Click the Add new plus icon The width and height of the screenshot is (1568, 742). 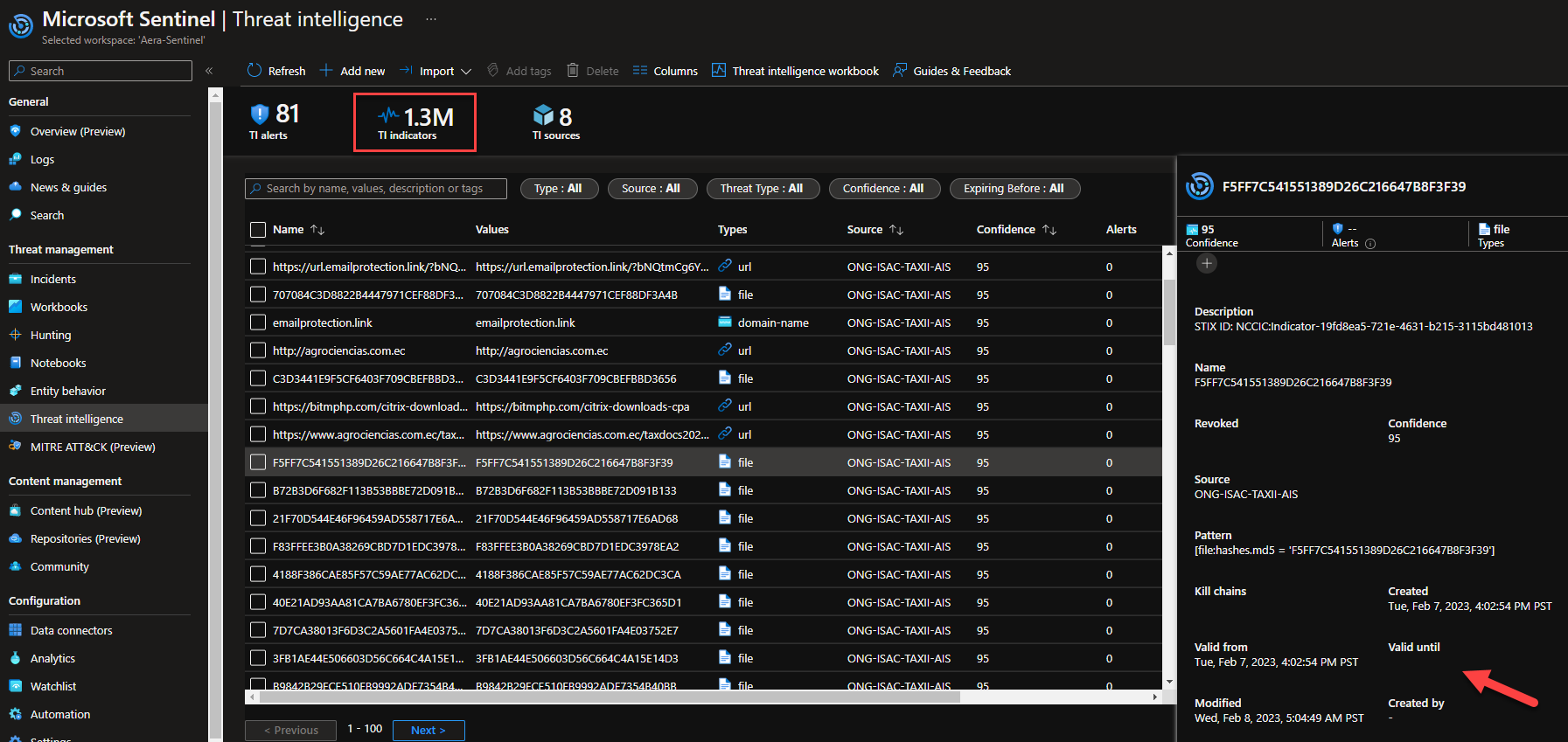(326, 70)
